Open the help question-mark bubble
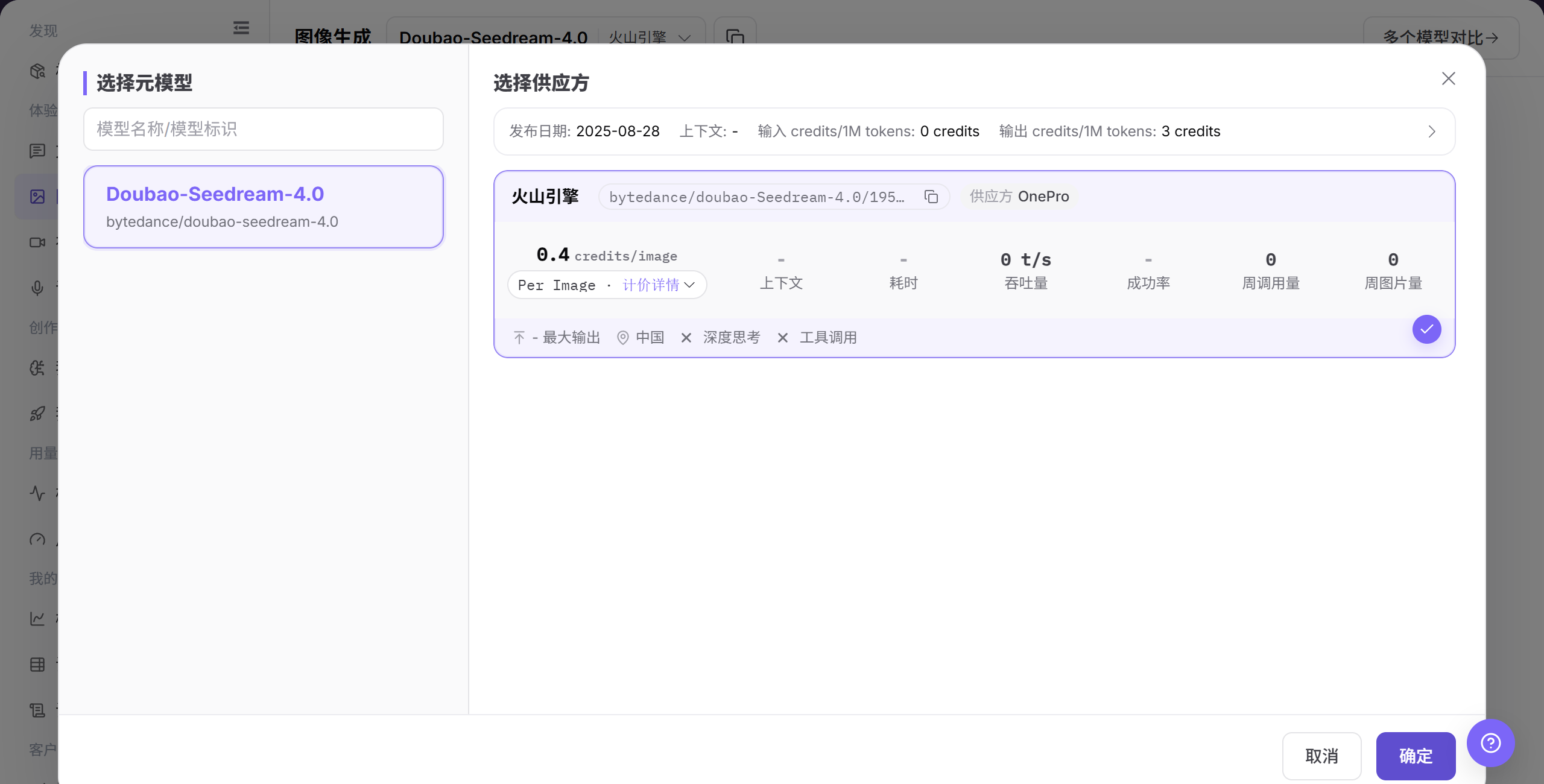This screenshot has width=1544, height=784. pyautogui.click(x=1490, y=742)
